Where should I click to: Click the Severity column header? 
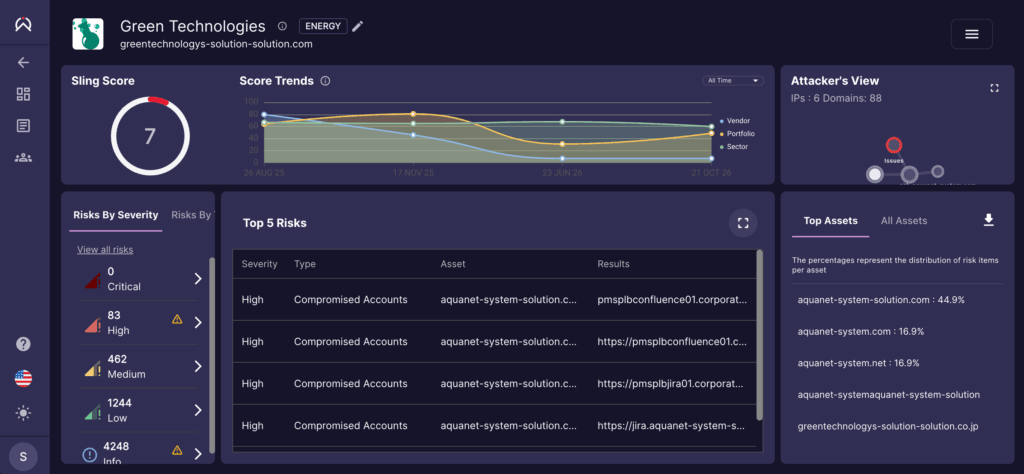259,264
